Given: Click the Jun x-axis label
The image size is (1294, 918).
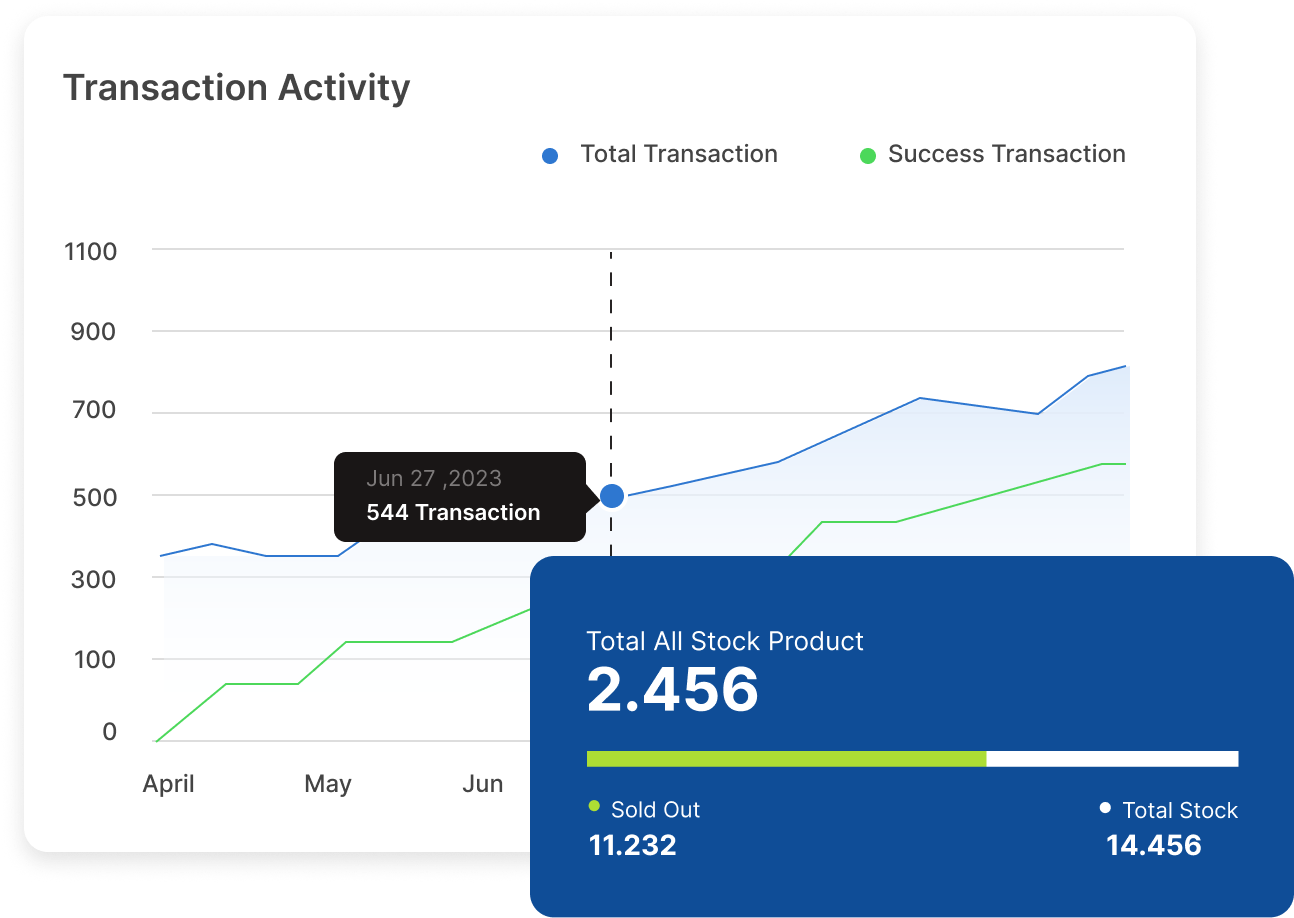Looking at the screenshot, I should (482, 784).
